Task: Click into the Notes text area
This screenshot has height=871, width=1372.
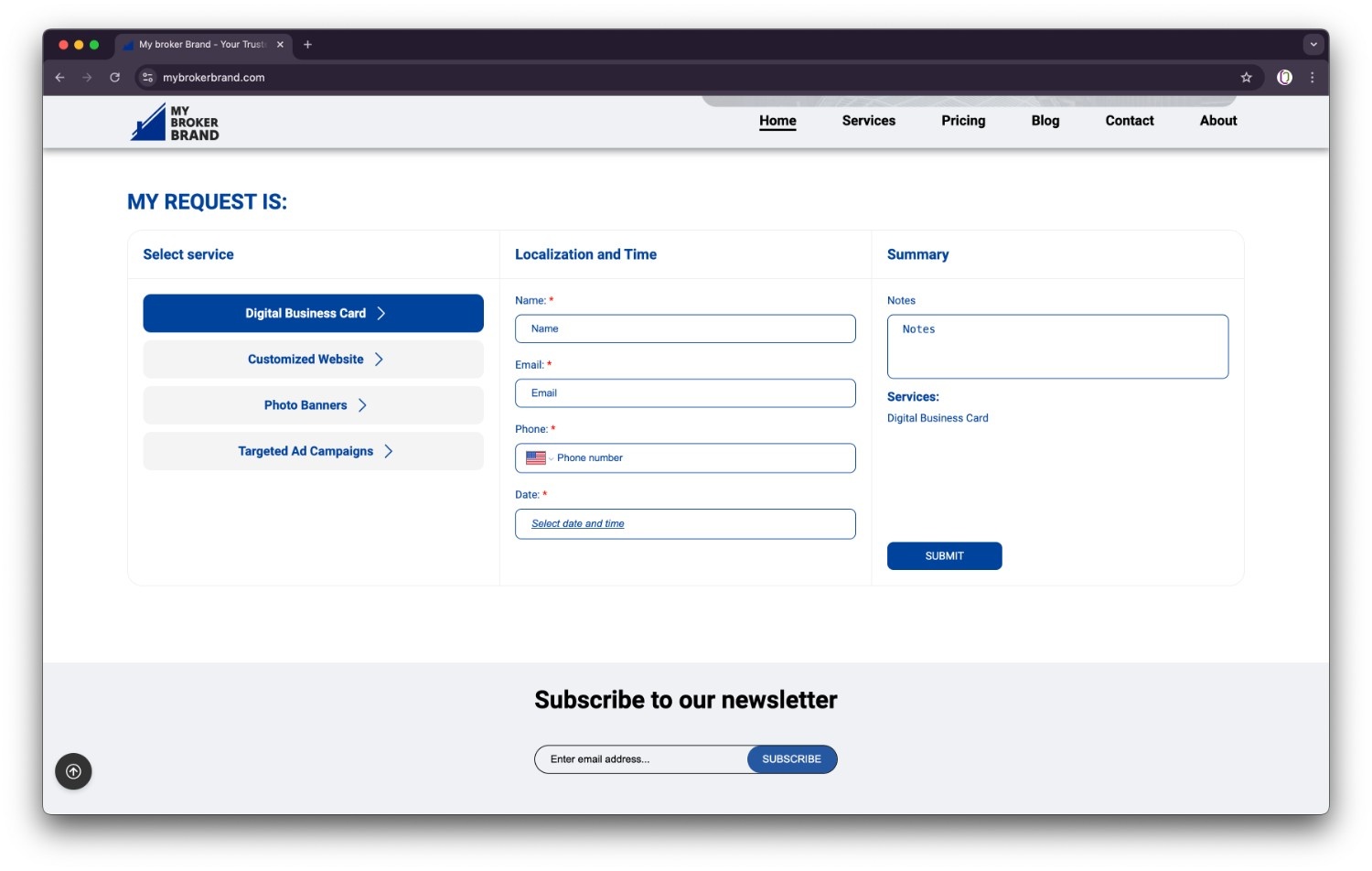Action: pyautogui.click(x=1057, y=347)
